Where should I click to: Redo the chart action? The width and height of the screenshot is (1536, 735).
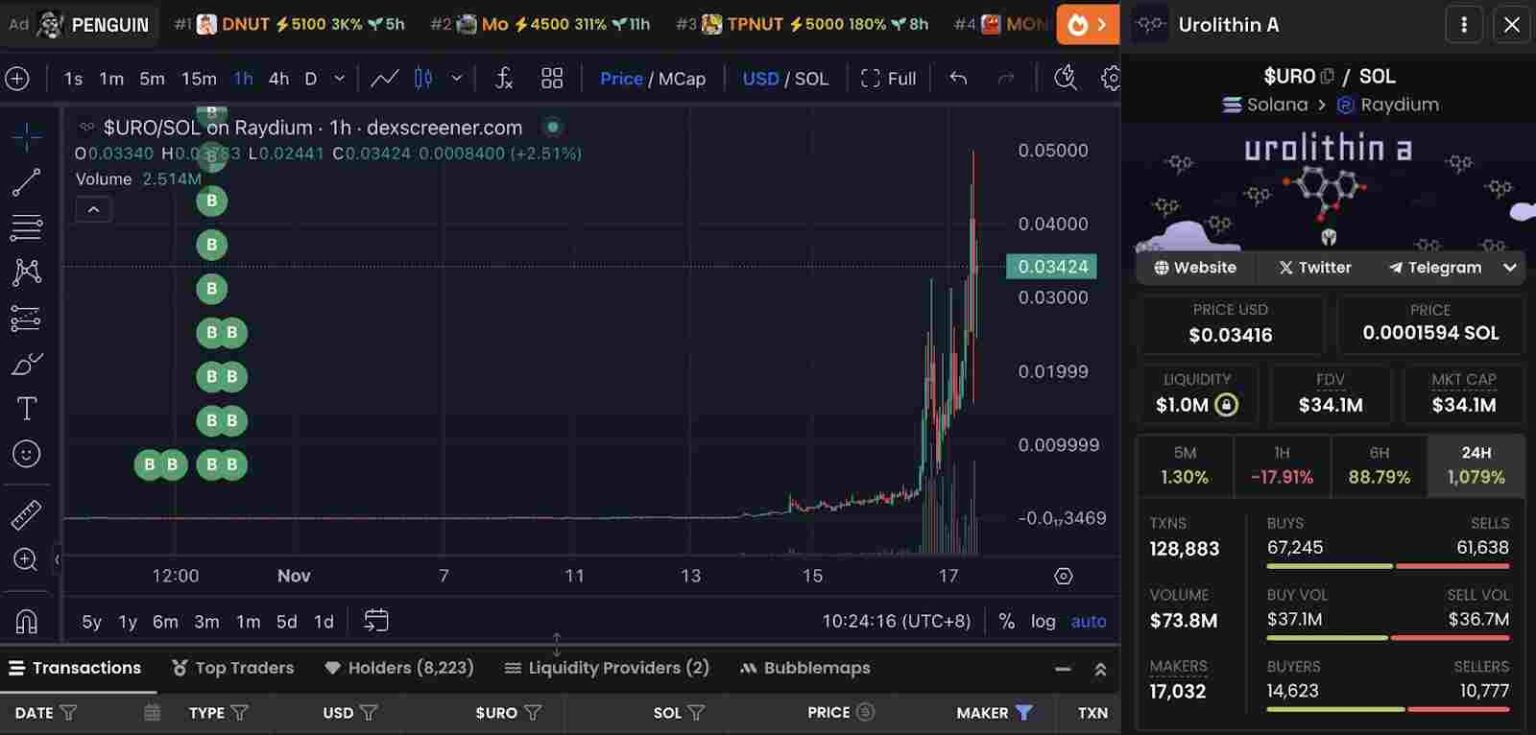[1006, 78]
